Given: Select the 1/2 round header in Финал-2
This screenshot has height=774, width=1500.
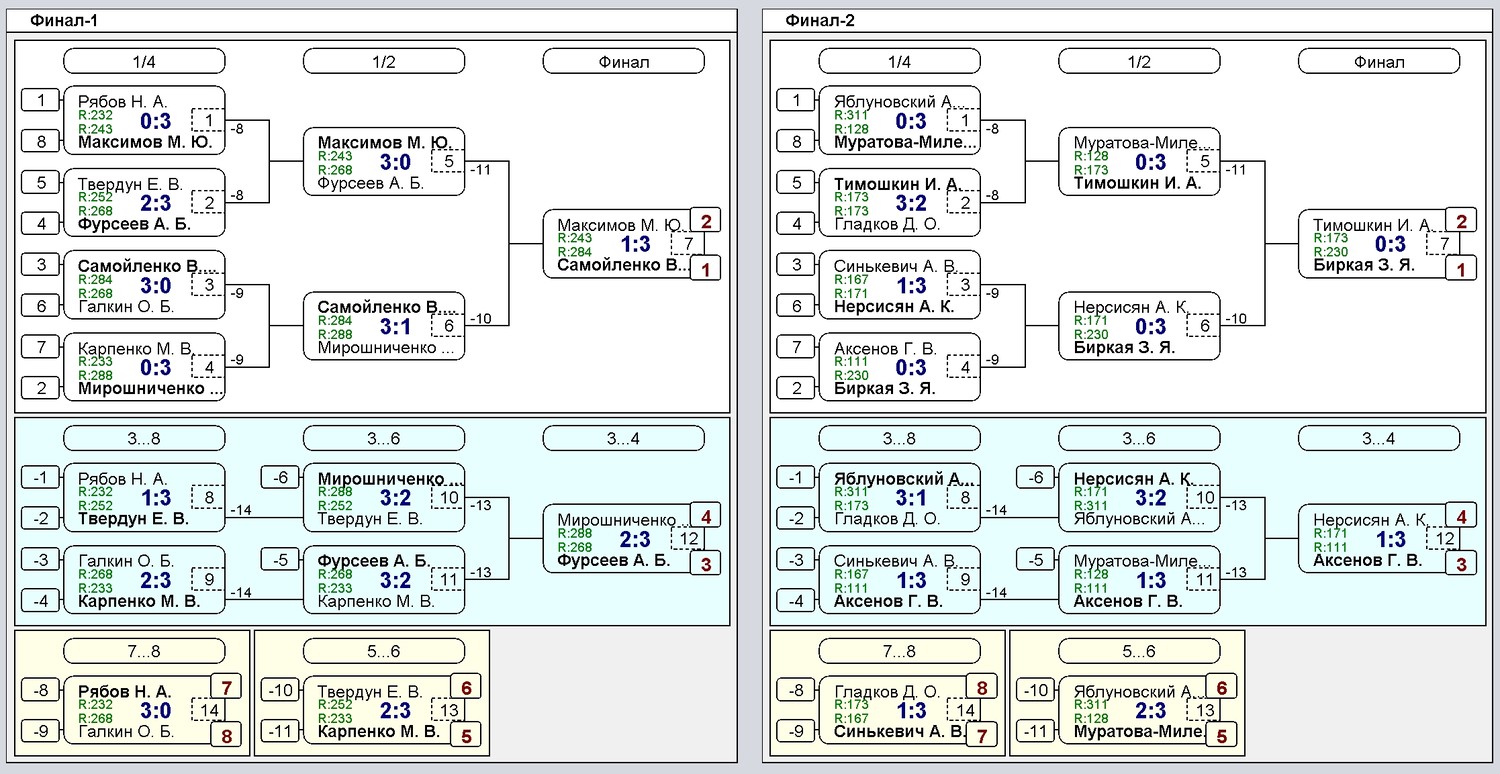Looking at the screenshot, I should coord(1139,62).
